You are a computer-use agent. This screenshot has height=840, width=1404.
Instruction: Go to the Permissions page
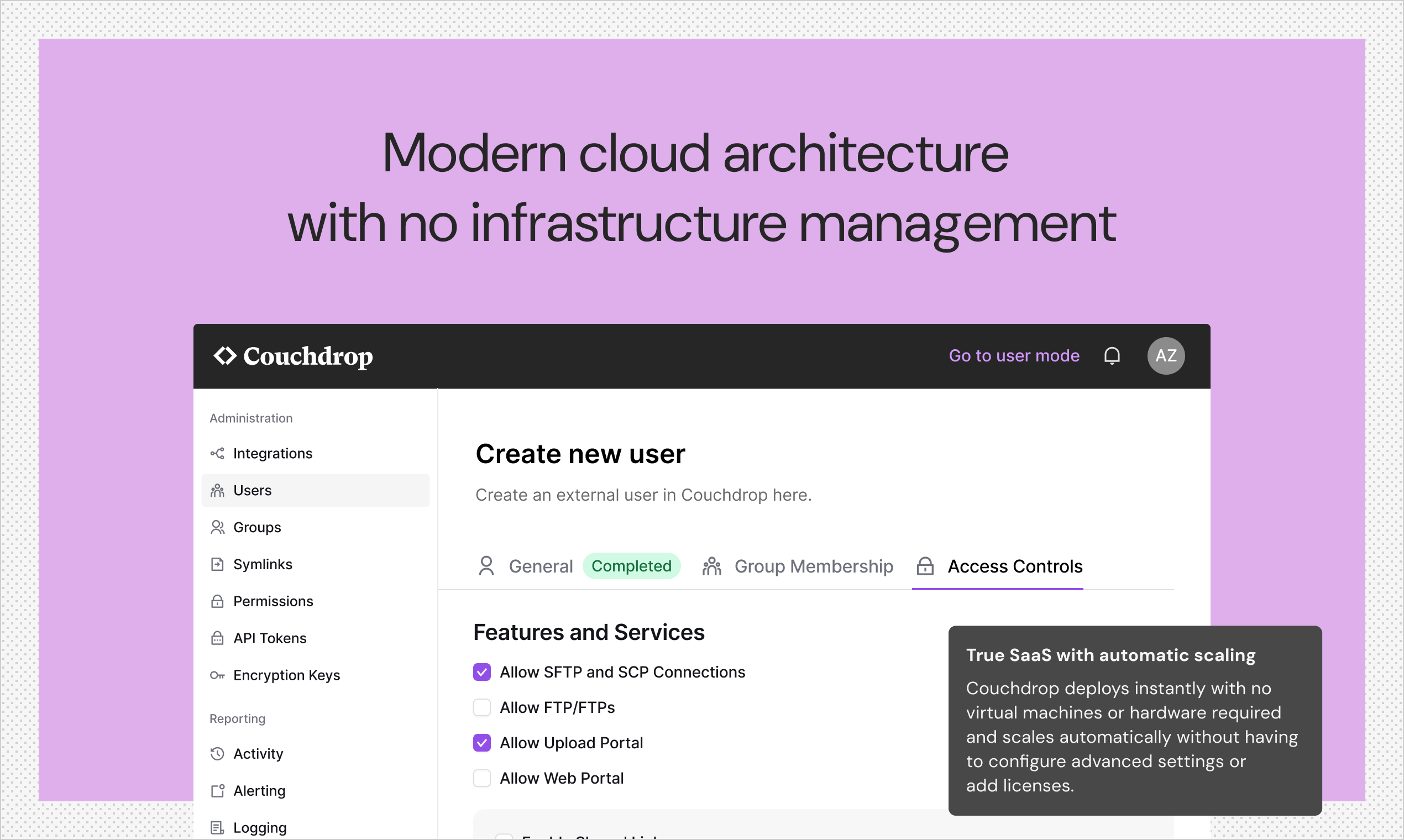click(273, 601)
